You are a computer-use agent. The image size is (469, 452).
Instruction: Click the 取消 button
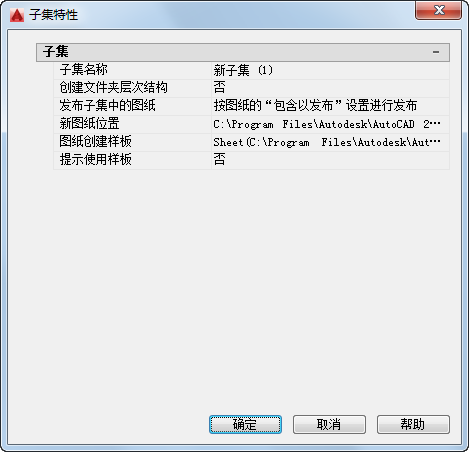pos(329,424)
